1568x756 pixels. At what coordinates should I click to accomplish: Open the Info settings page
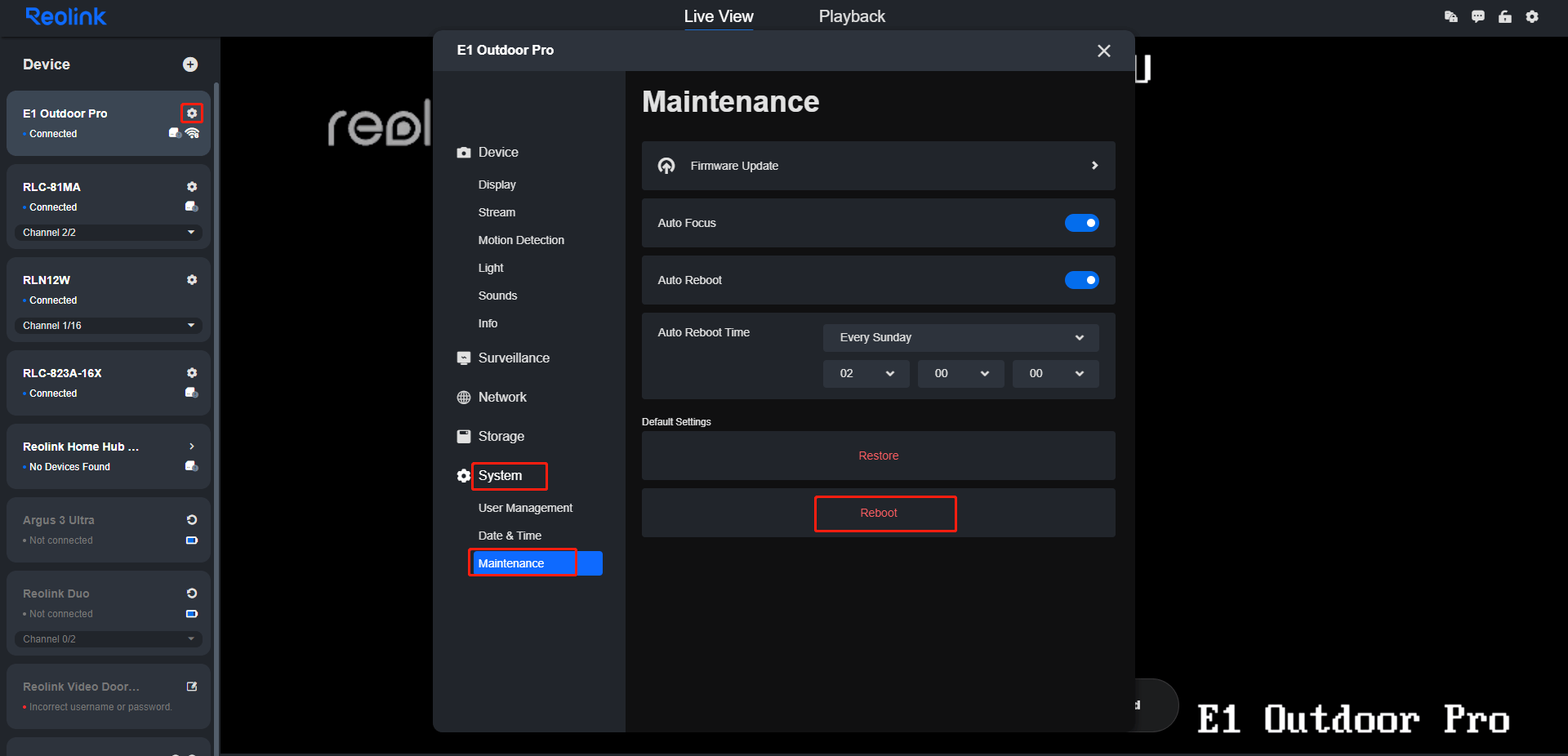pos(488,323)
